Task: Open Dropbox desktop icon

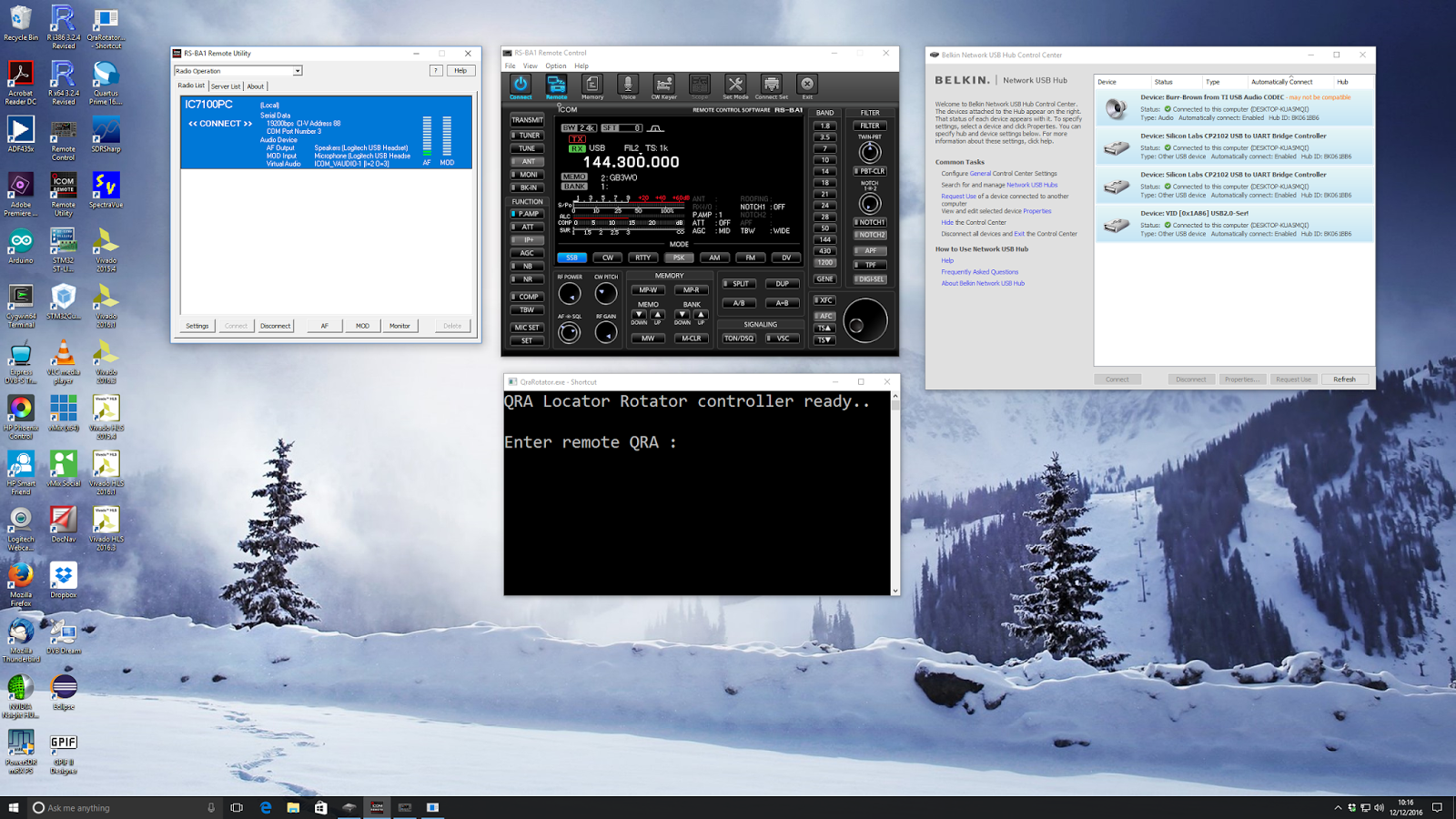Action: point(63,581)
